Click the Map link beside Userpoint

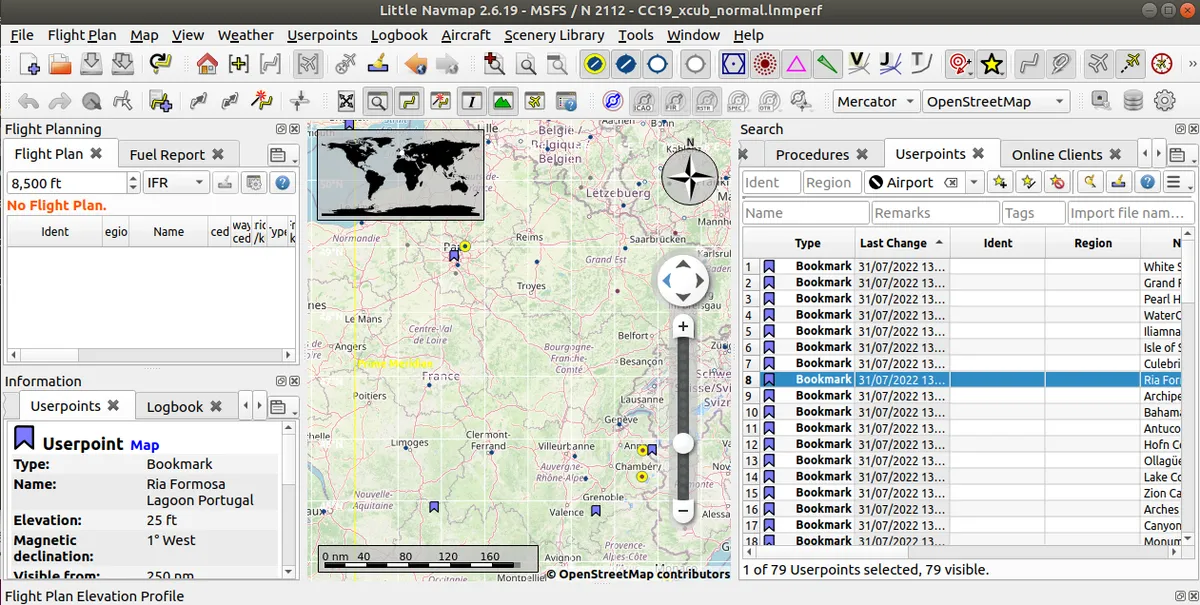tap(144, 445)
